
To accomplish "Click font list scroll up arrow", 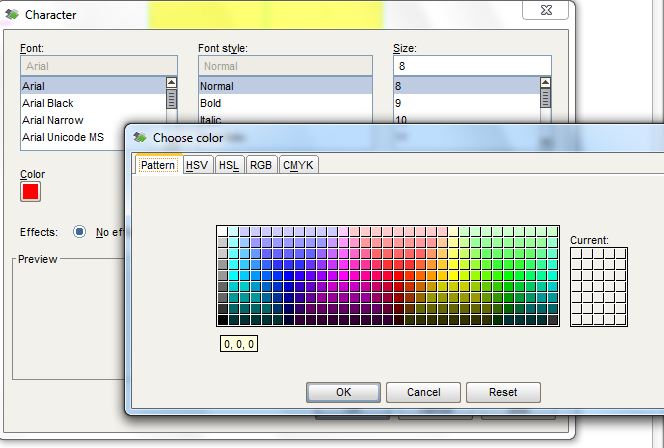I will click(172, 82).
